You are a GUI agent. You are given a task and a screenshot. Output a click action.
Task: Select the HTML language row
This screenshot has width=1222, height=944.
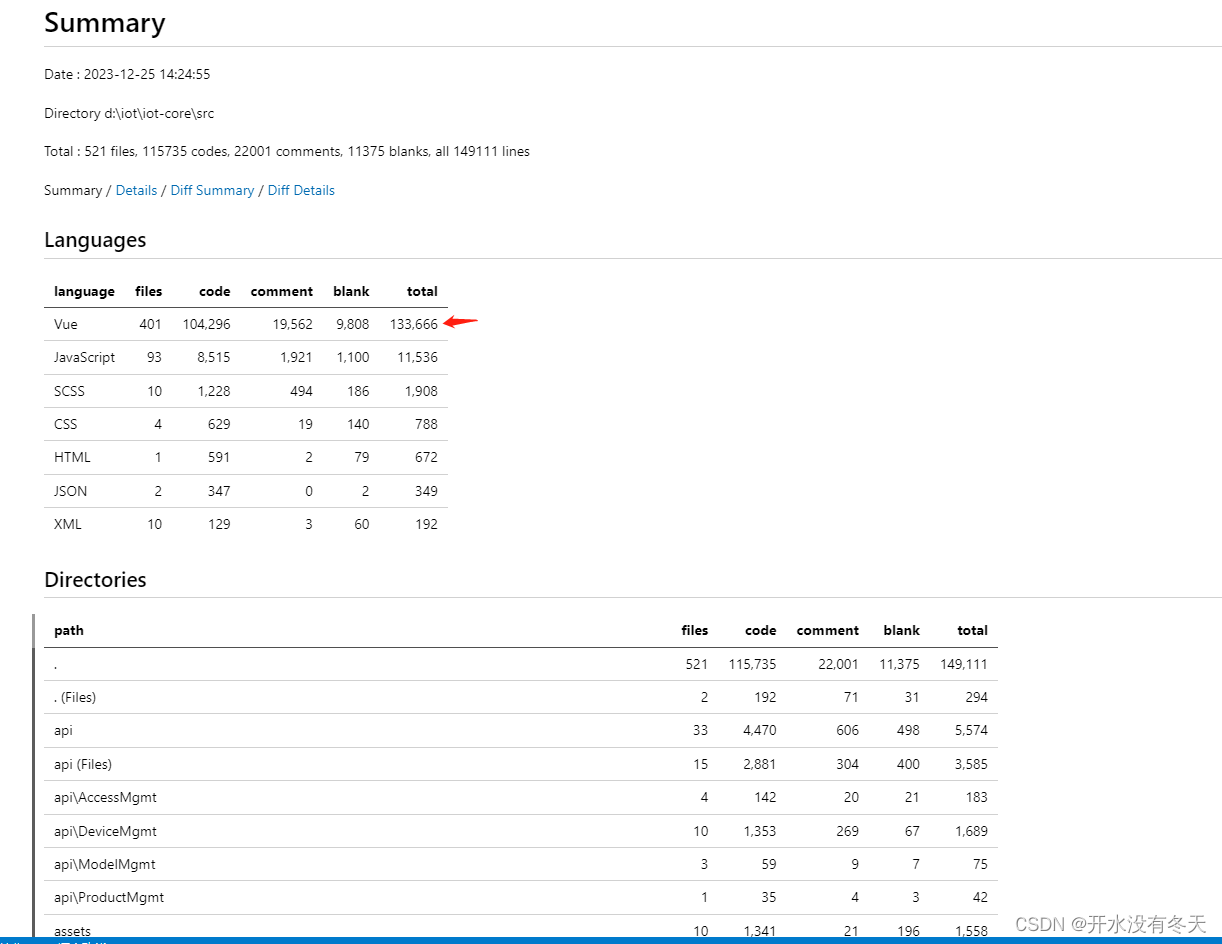point(246,457)
